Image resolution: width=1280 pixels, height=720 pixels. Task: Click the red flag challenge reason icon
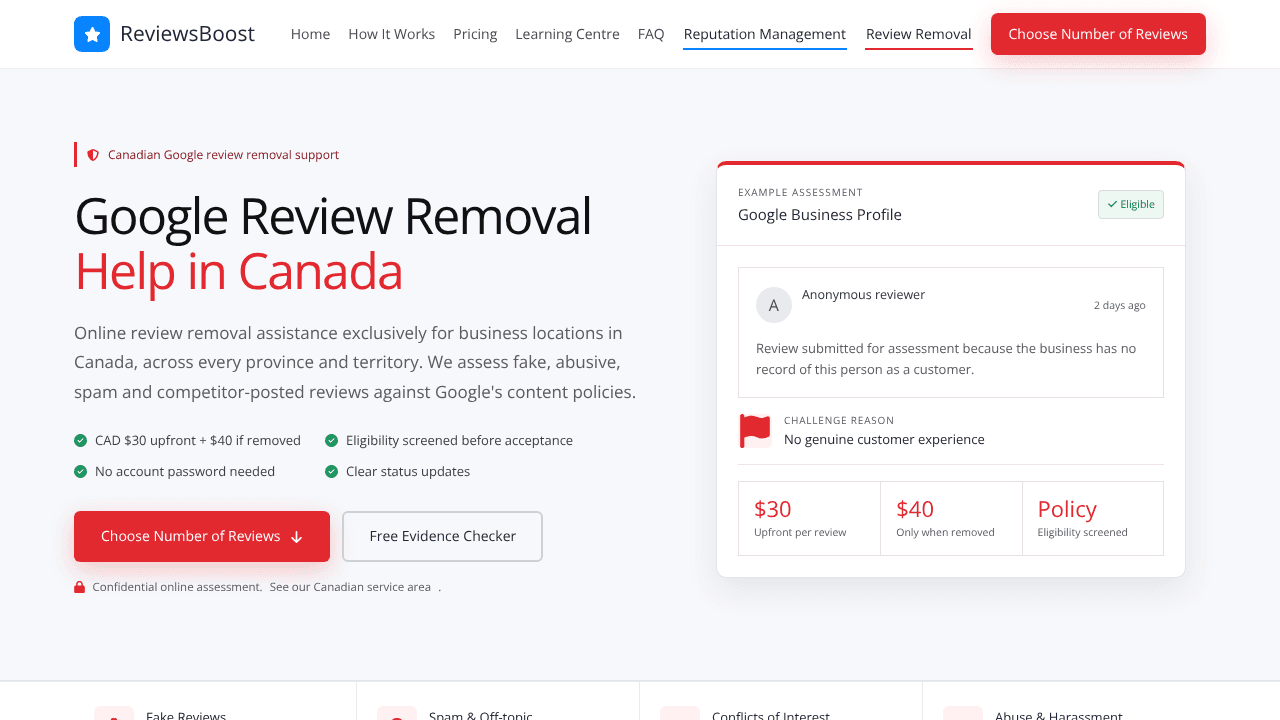click(x=755, y=431)
